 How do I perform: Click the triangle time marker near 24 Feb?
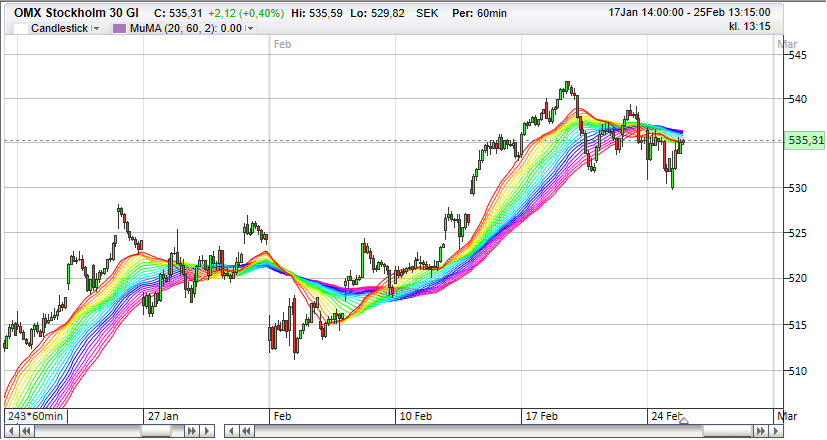point(684,420)
